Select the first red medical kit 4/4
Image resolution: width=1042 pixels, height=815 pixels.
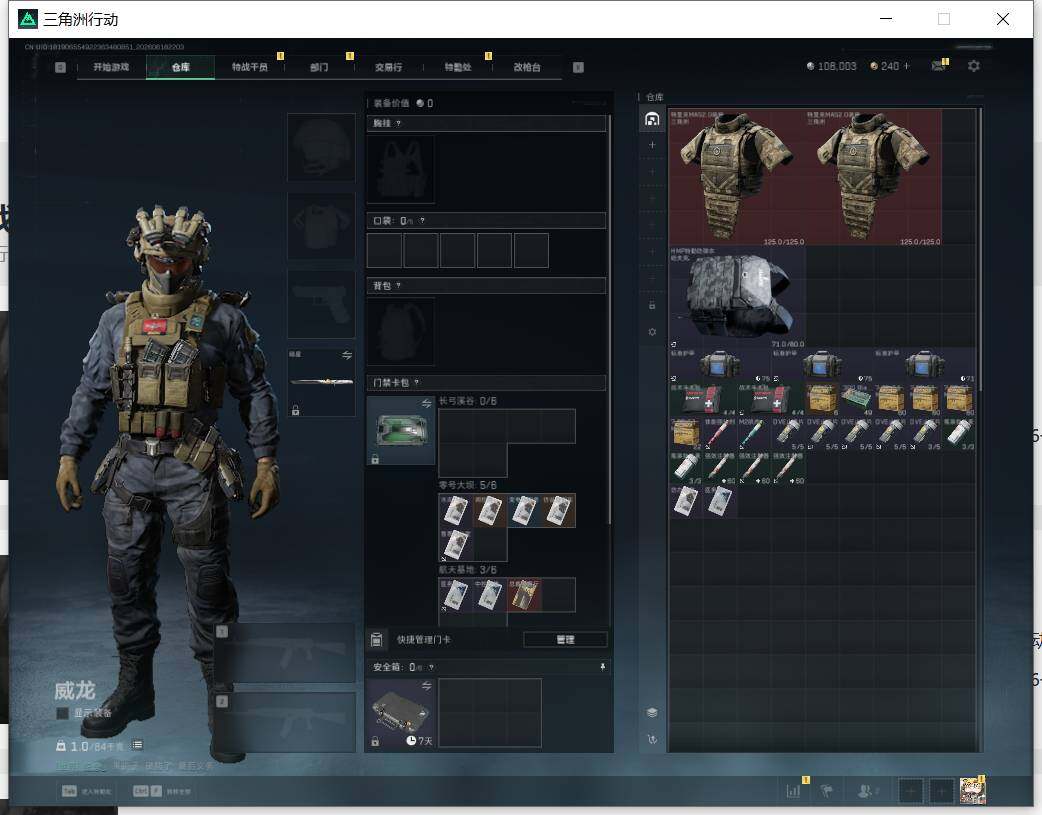pos(702,400)
